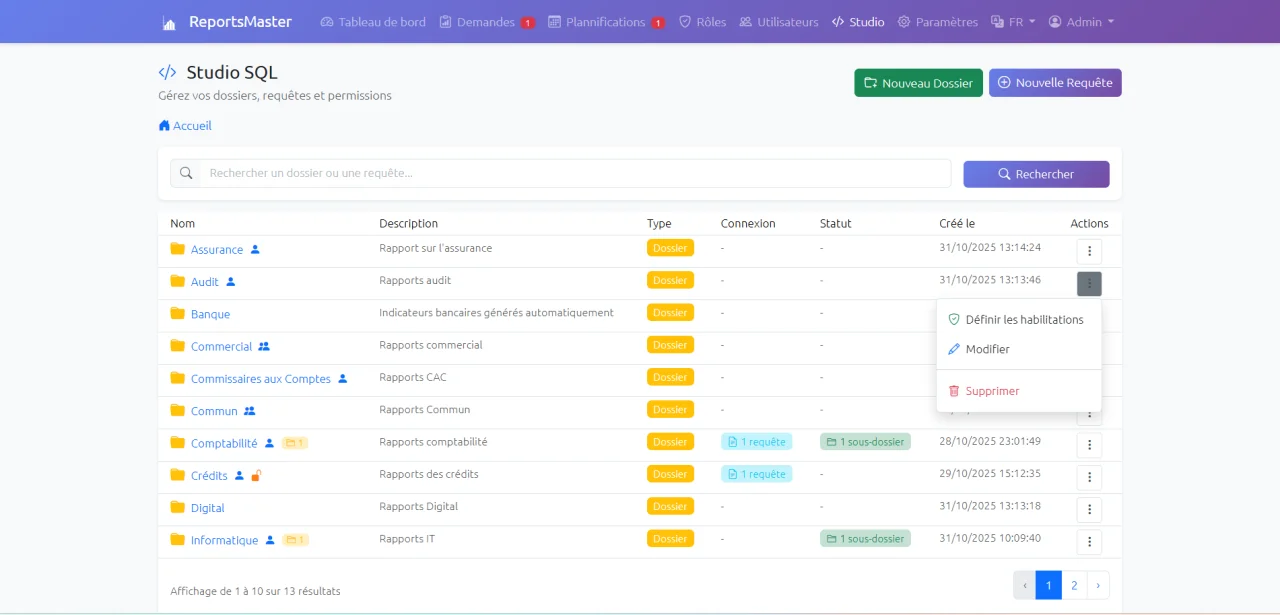Click the unlocked padlock icon beside Crédits
The height and width of the screenshot is (615, 1280).
click(256, 475)
